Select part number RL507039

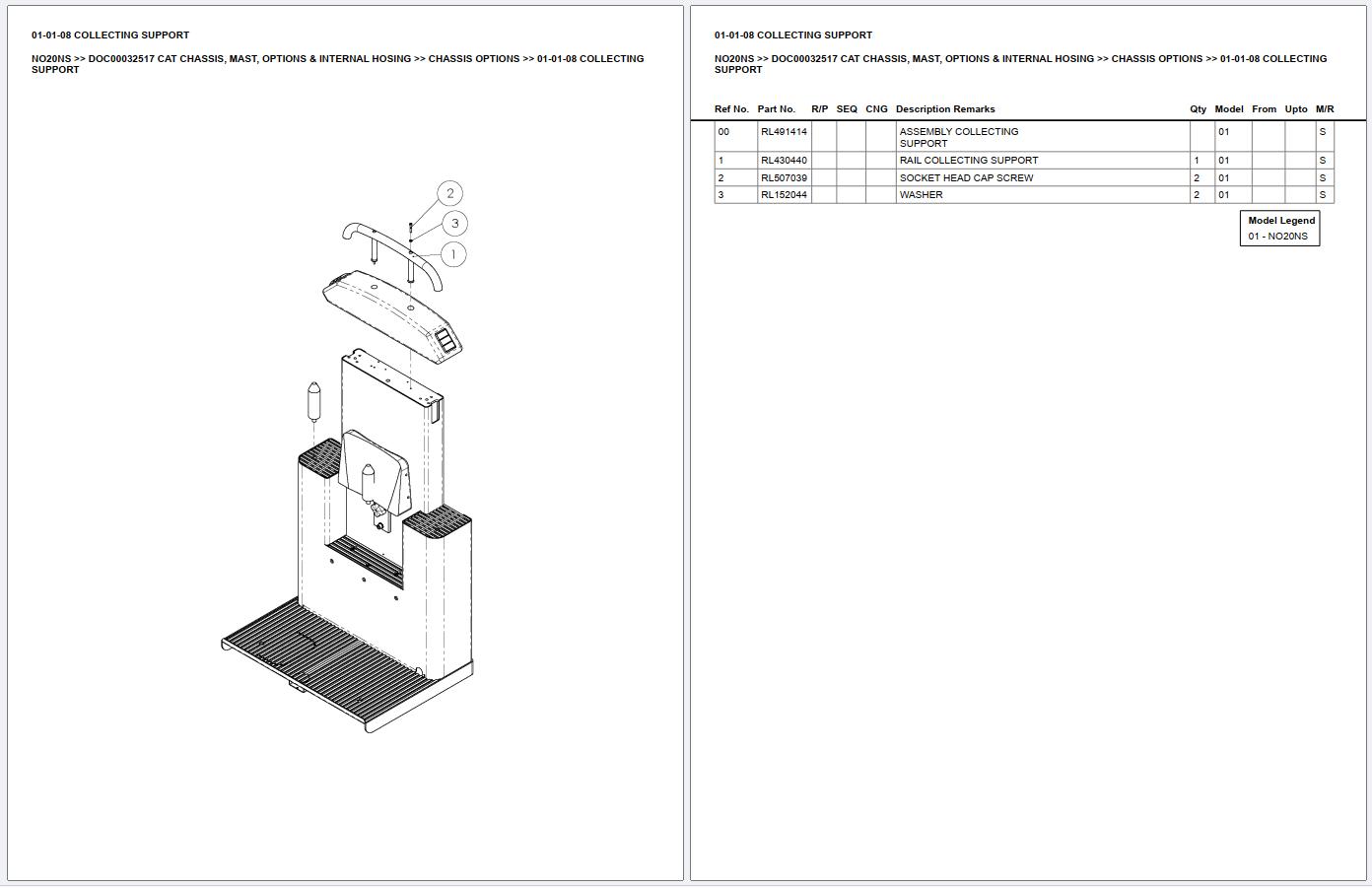784,177
